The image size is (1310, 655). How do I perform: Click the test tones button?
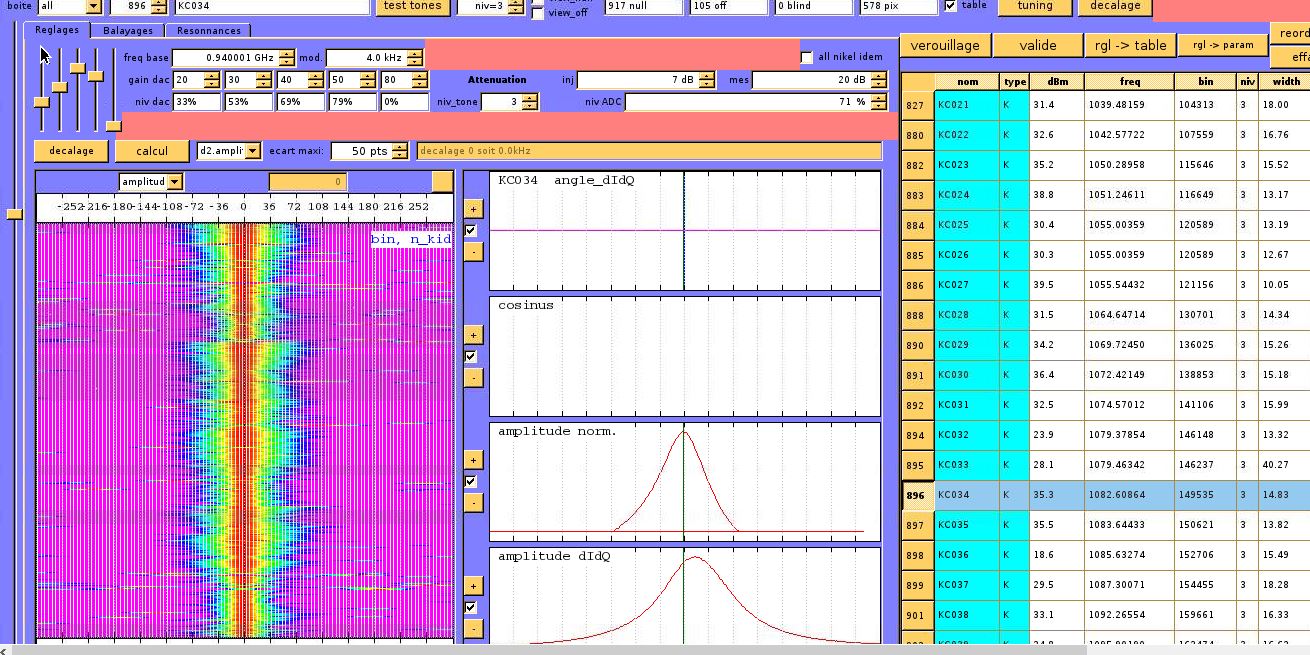point(412,6)
